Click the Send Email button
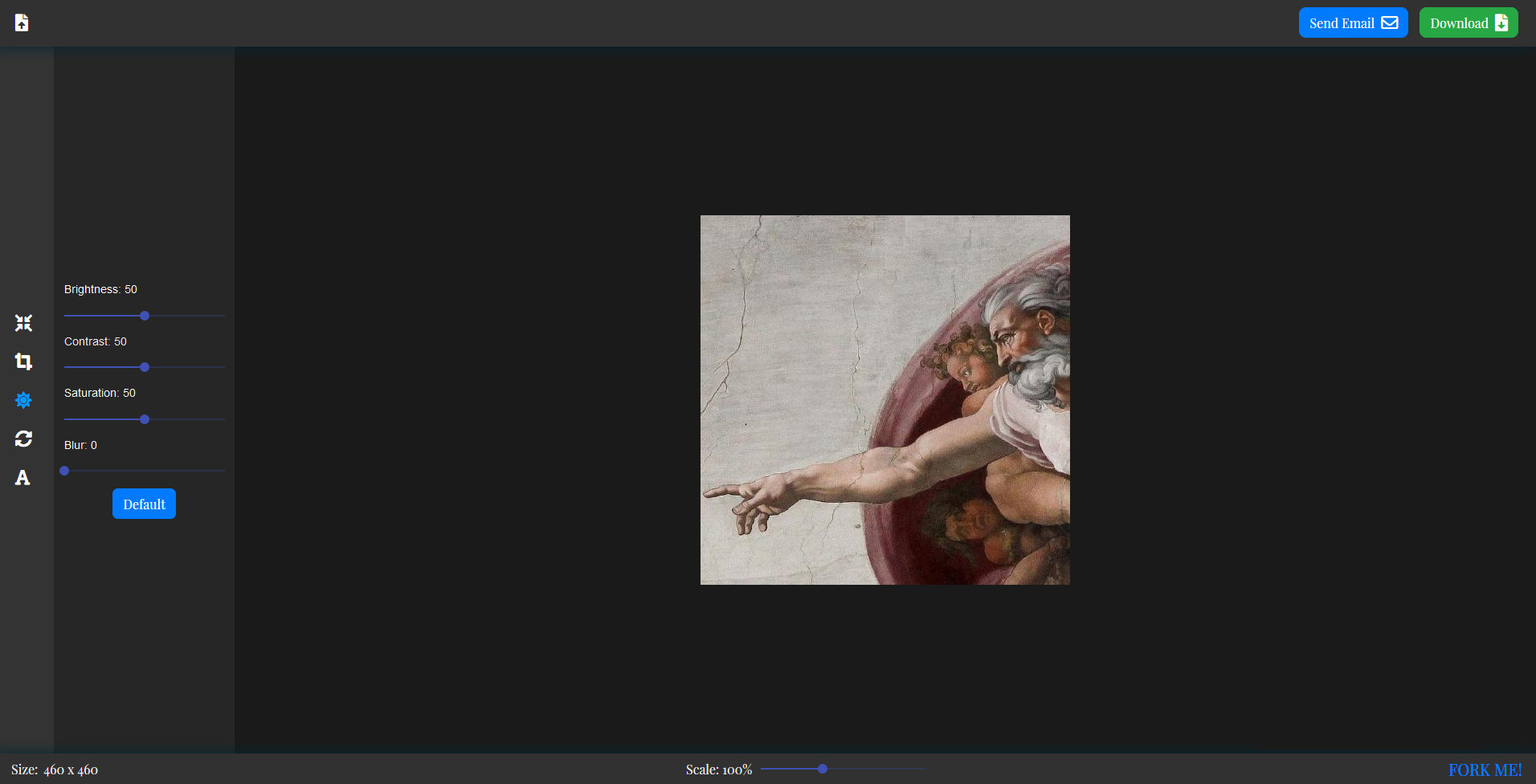The image size is (1536, 784). [x=1353, y=22]
